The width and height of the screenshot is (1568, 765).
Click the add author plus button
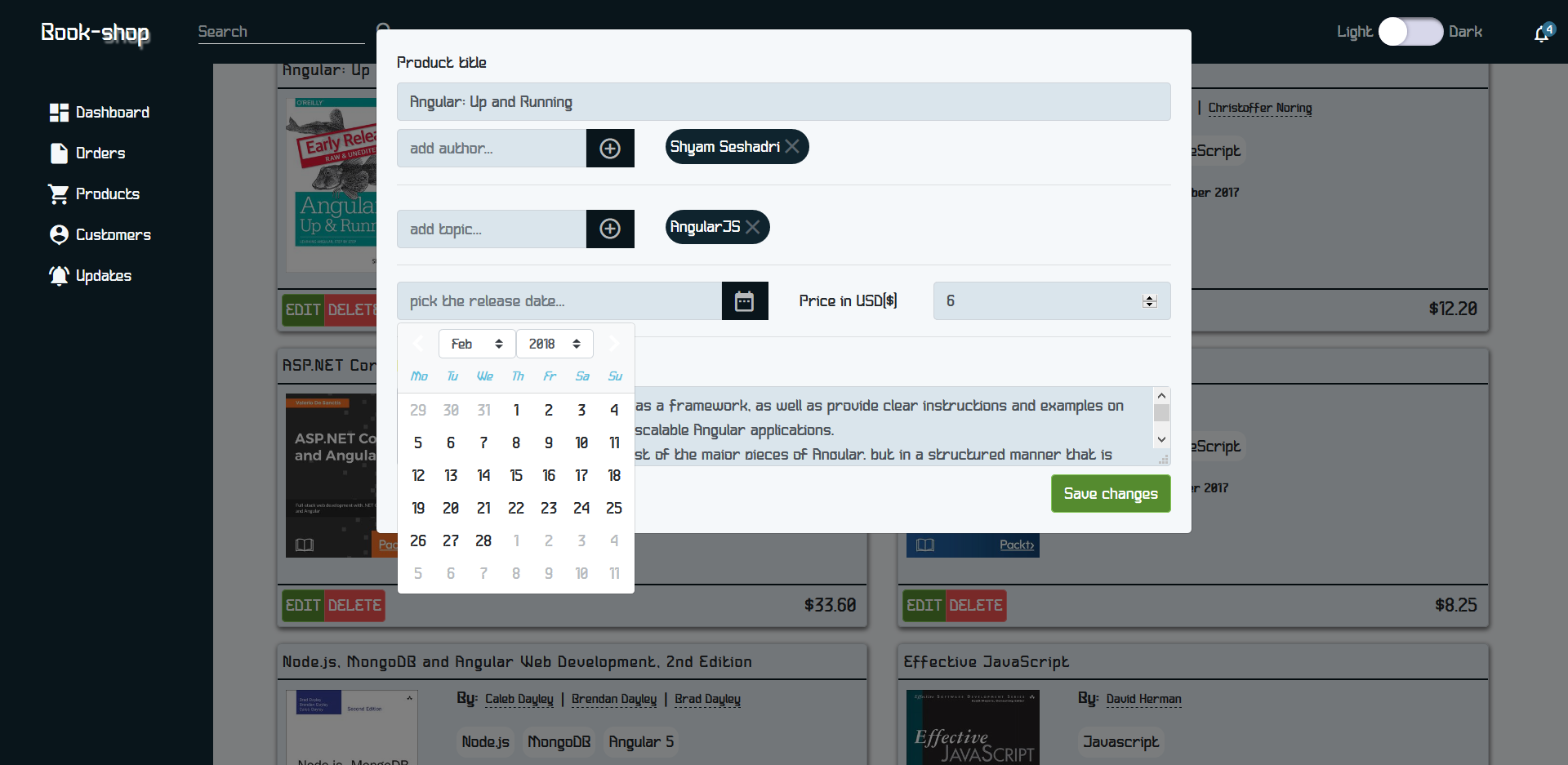click(x=610, y=149)
